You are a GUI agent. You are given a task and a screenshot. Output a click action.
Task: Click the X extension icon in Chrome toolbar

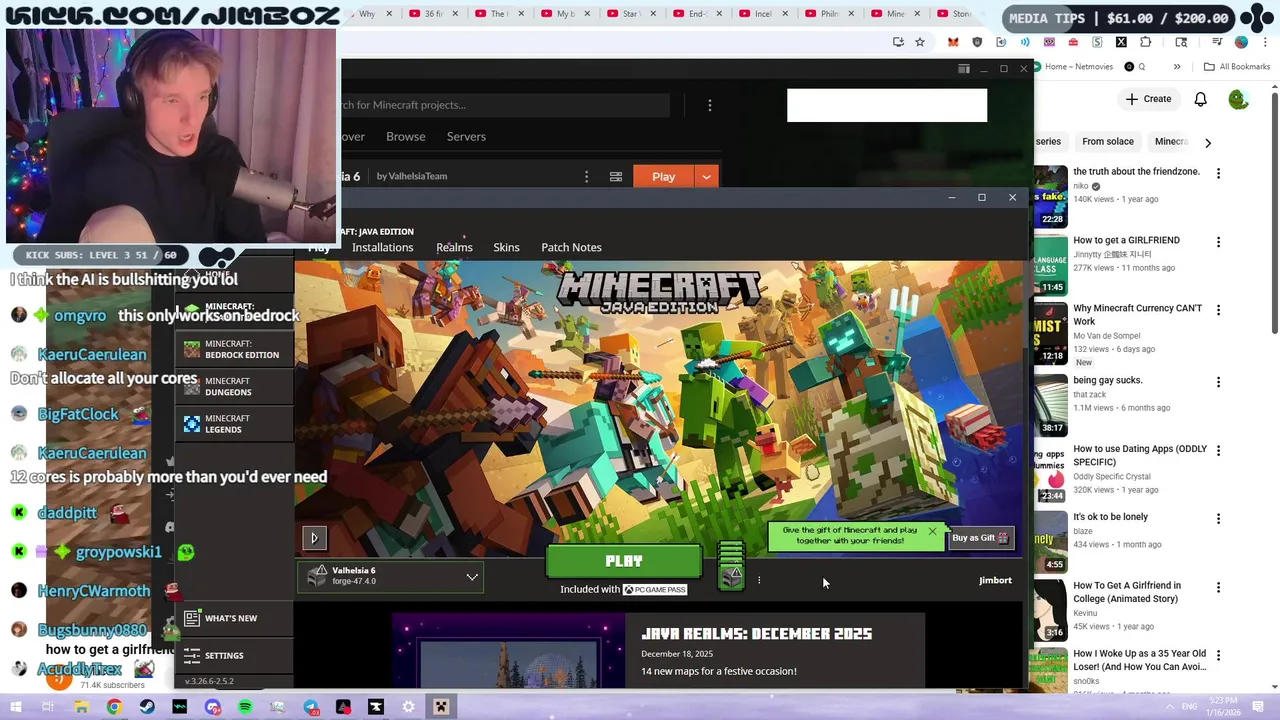click(1121, 42)
